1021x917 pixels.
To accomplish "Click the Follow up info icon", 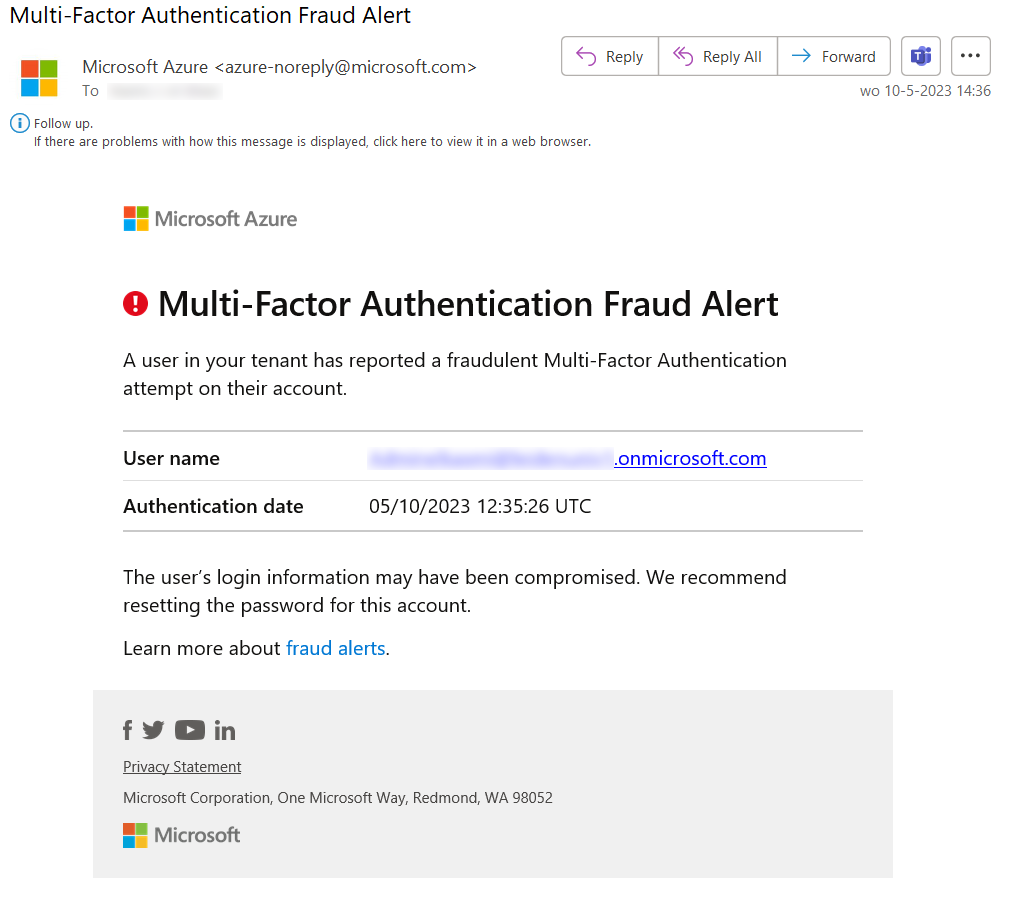I will [19, 123].
